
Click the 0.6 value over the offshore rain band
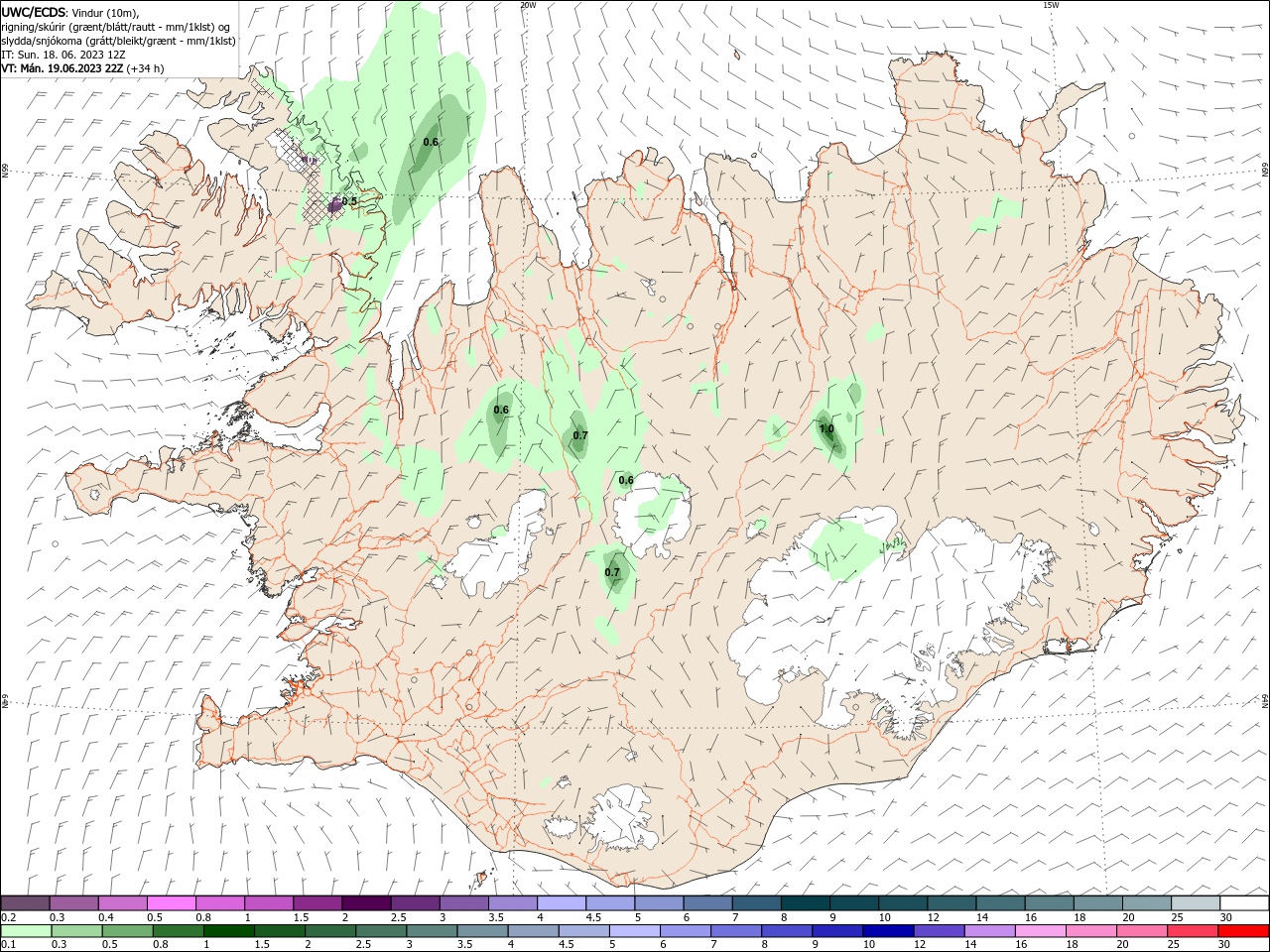[x=431, y=142]
